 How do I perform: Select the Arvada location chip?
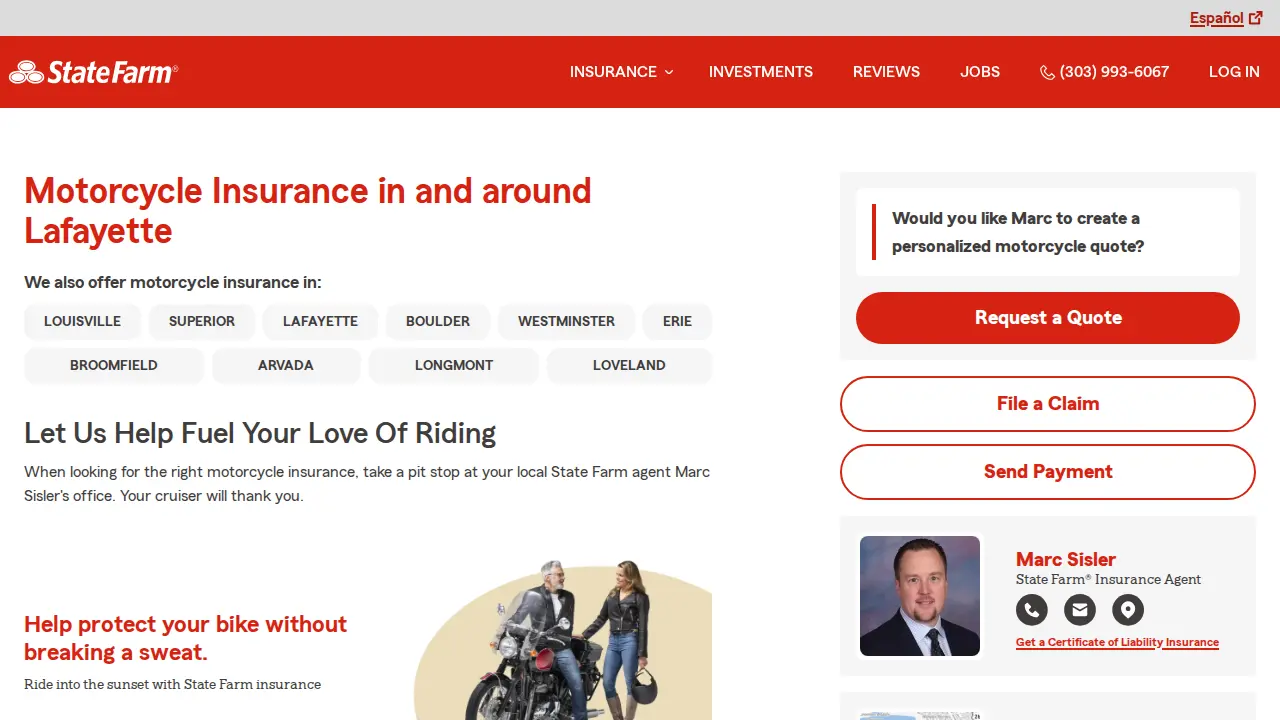pos(286,365)
